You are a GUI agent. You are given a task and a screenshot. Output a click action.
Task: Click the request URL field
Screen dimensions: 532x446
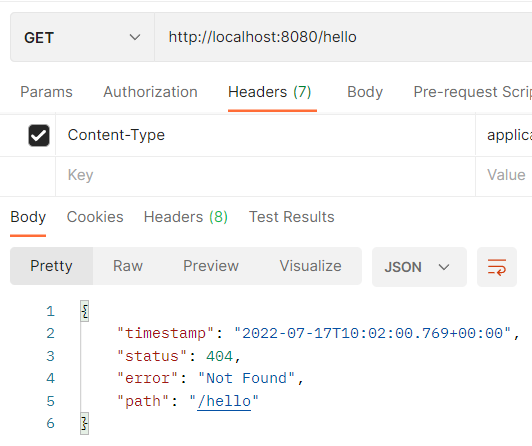tap(343, 37)
